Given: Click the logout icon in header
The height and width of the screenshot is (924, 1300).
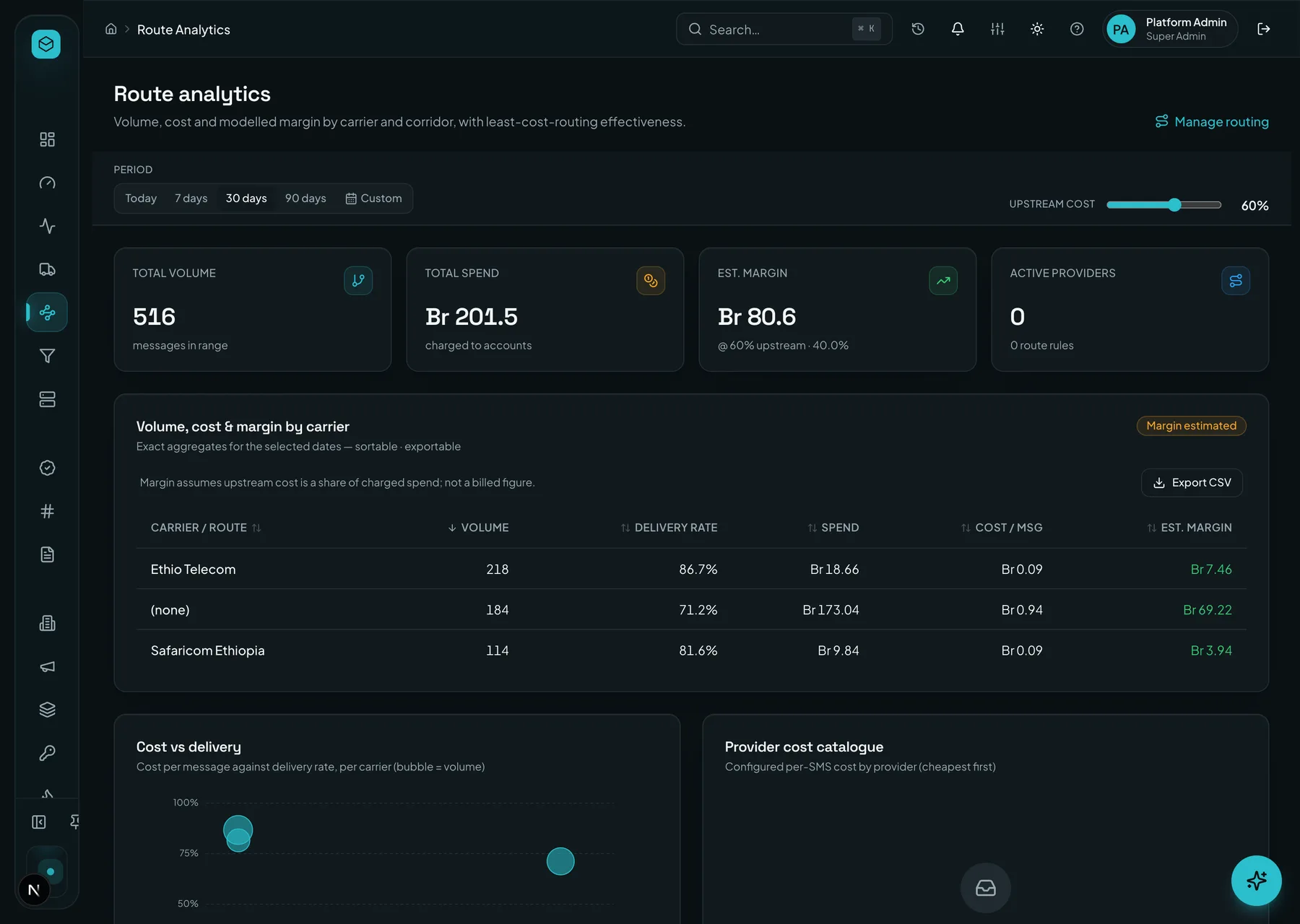Looking at the screenshot, I should click(x=1264, y=29).
